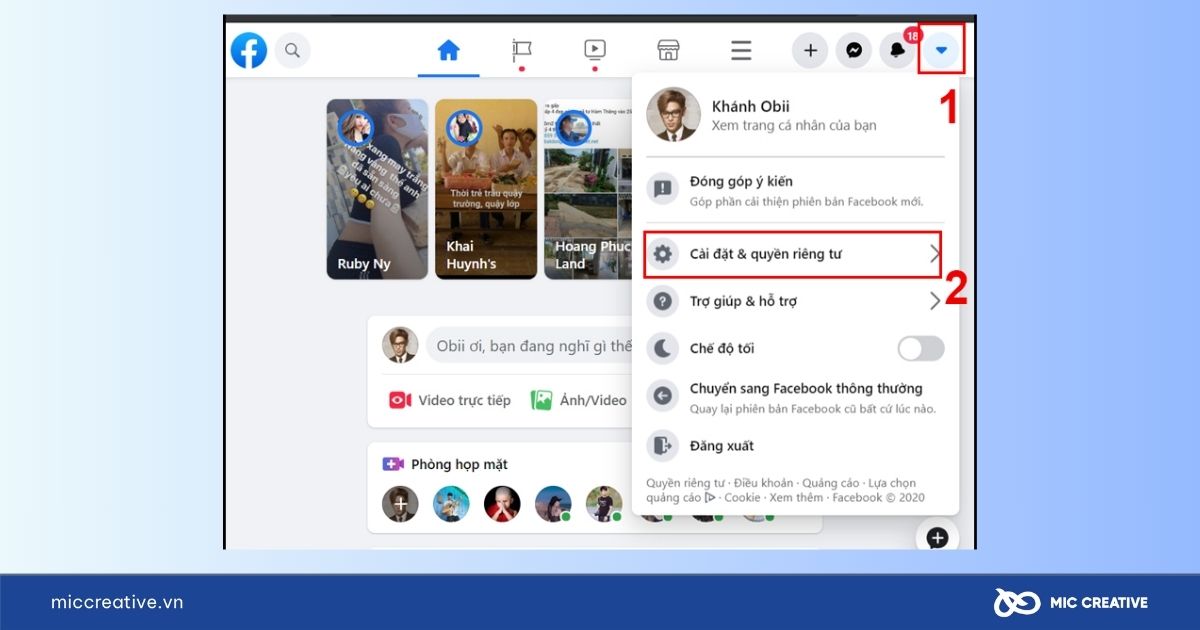This screenshot has height=630, width=1200.
Task: Toggle the Chế độ tối switch
Action: pyautogui.click(x=921, y=348)
